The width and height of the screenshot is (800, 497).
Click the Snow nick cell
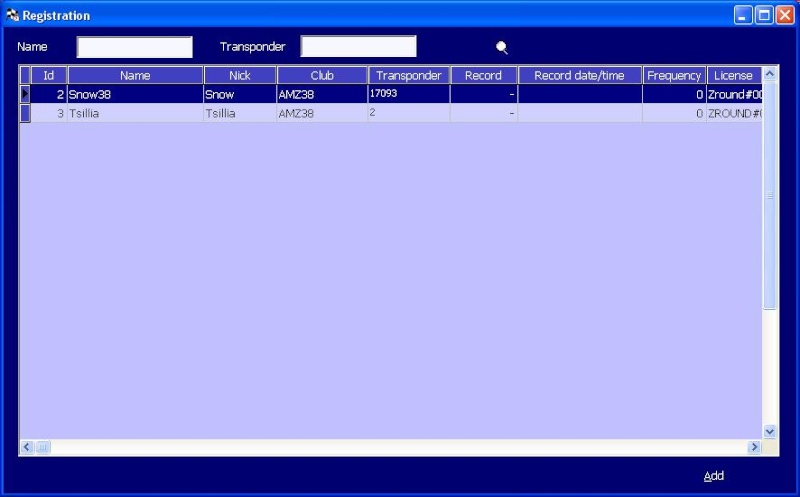[x=240, y=94]
